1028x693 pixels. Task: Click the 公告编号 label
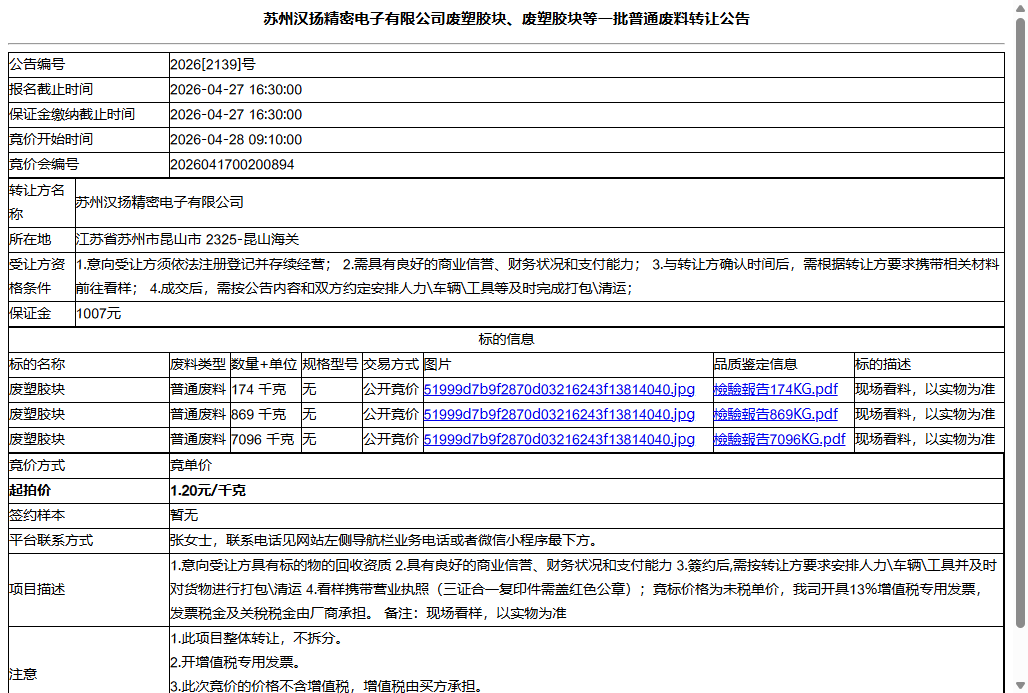37,64
